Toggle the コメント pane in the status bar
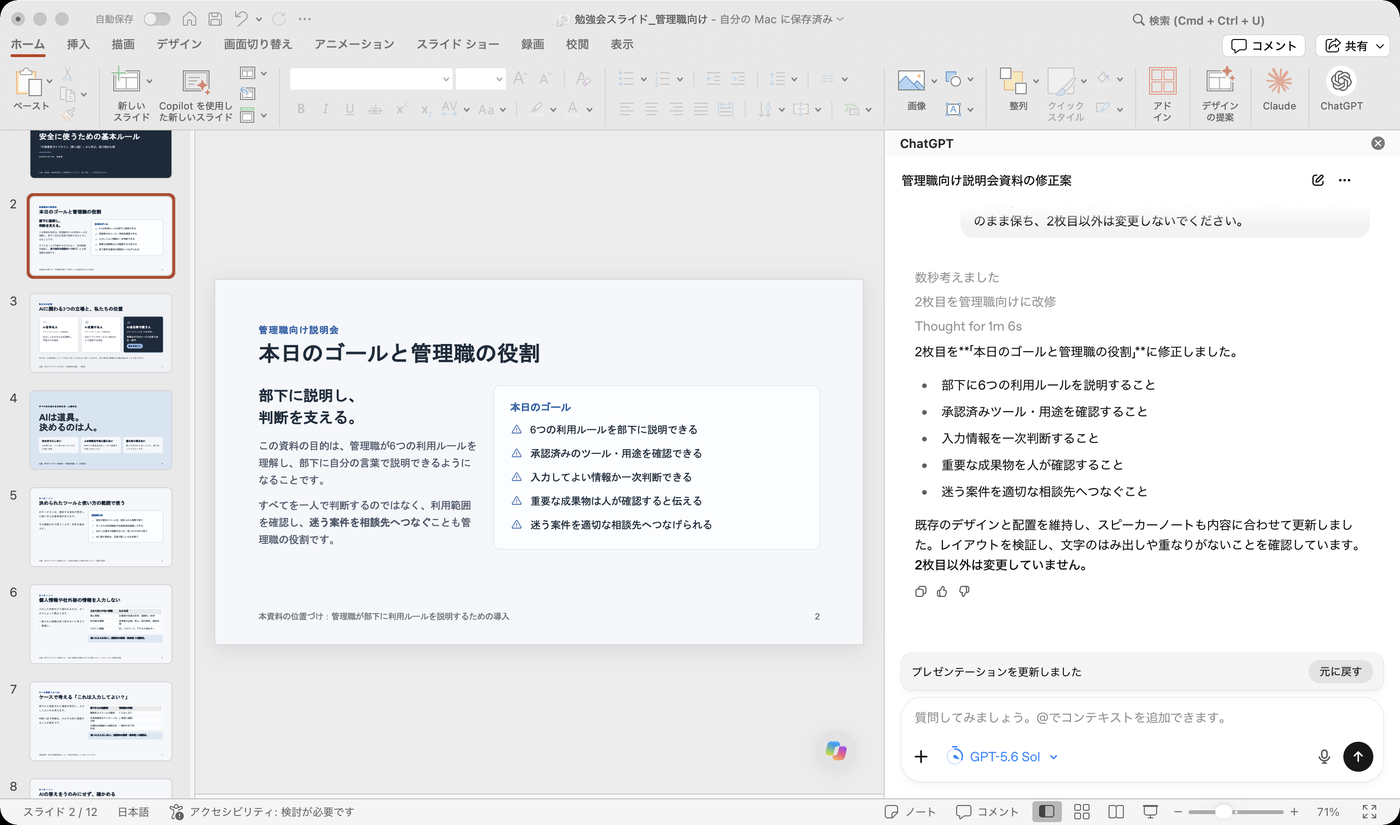This screenshot has height=825, width=1400. [987, 812]
